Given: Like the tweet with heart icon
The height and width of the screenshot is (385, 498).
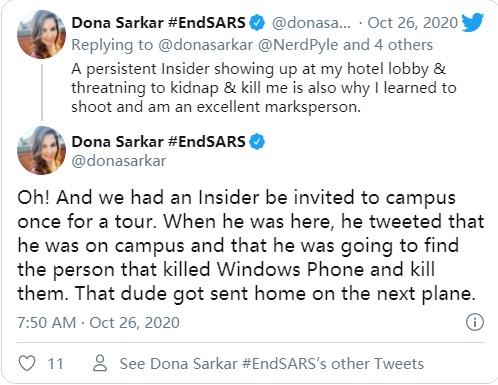Looking at the screenshot, I should click(27, 363).
